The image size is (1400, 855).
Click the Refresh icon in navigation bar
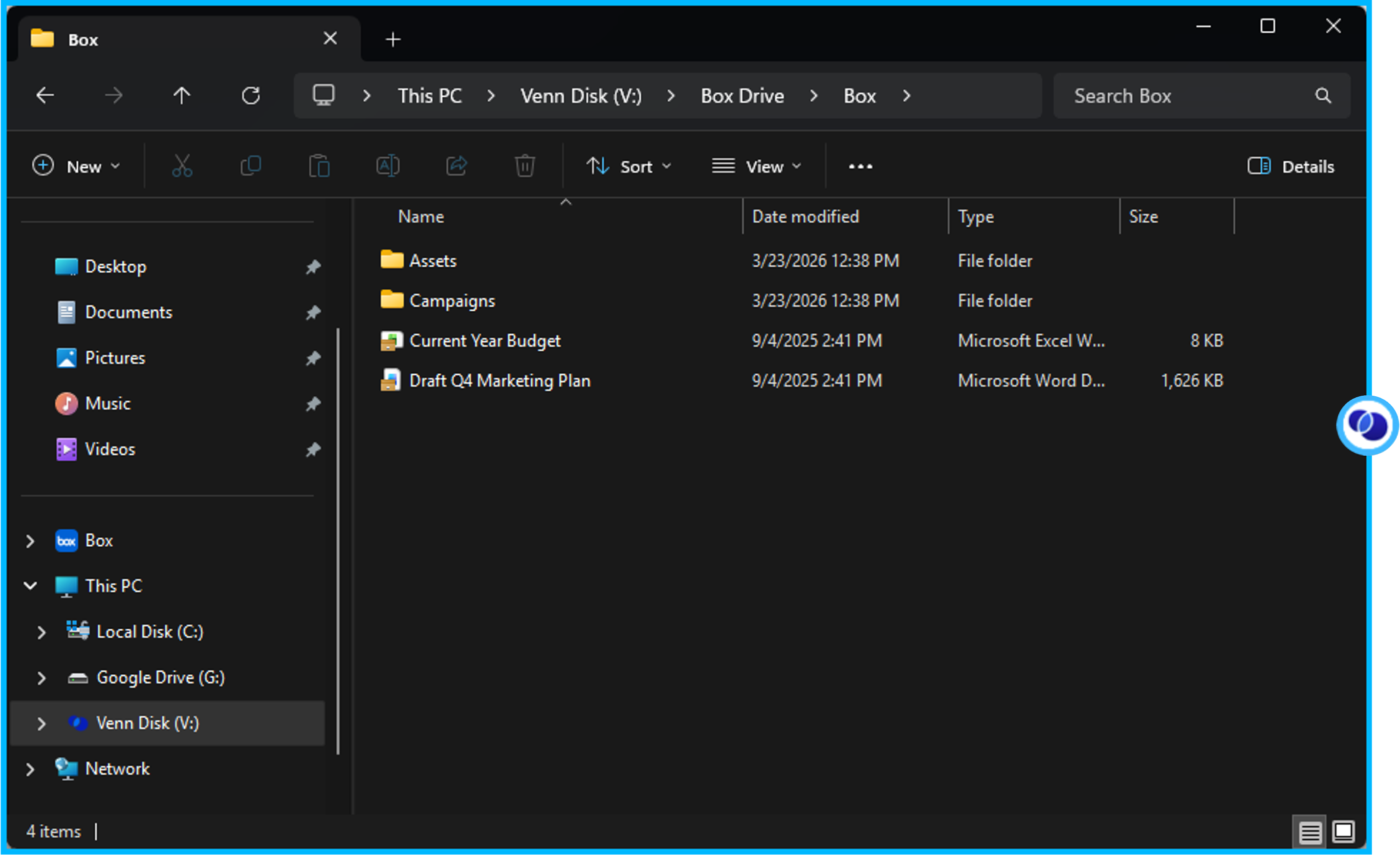click(x=251, y=95)
